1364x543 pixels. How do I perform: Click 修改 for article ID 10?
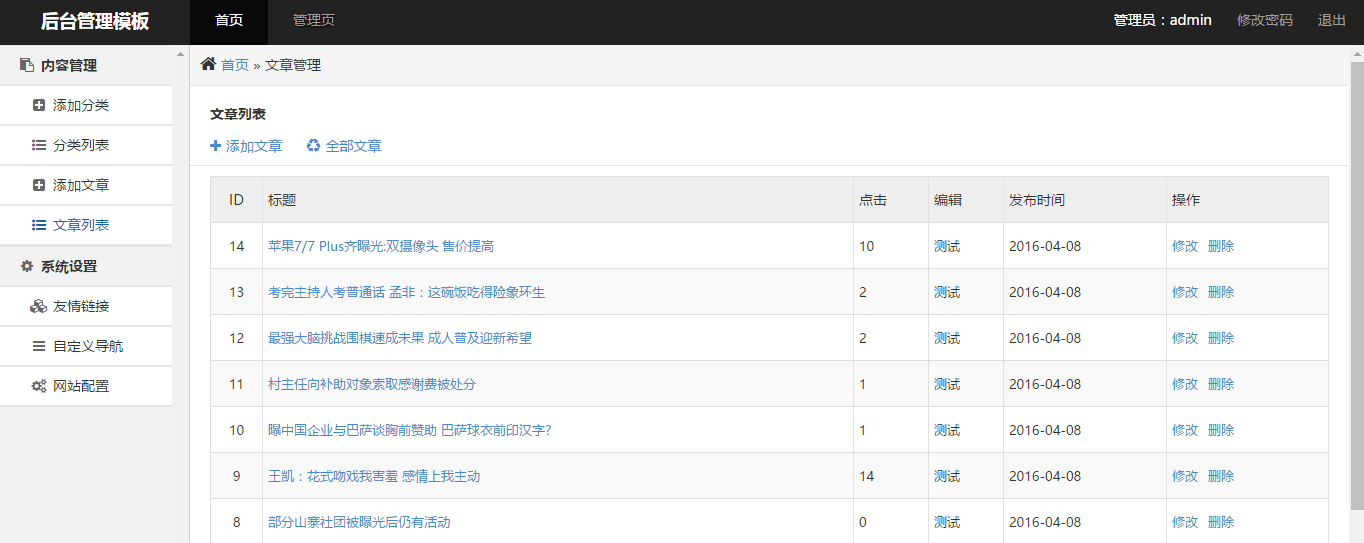pos(1185,430)
